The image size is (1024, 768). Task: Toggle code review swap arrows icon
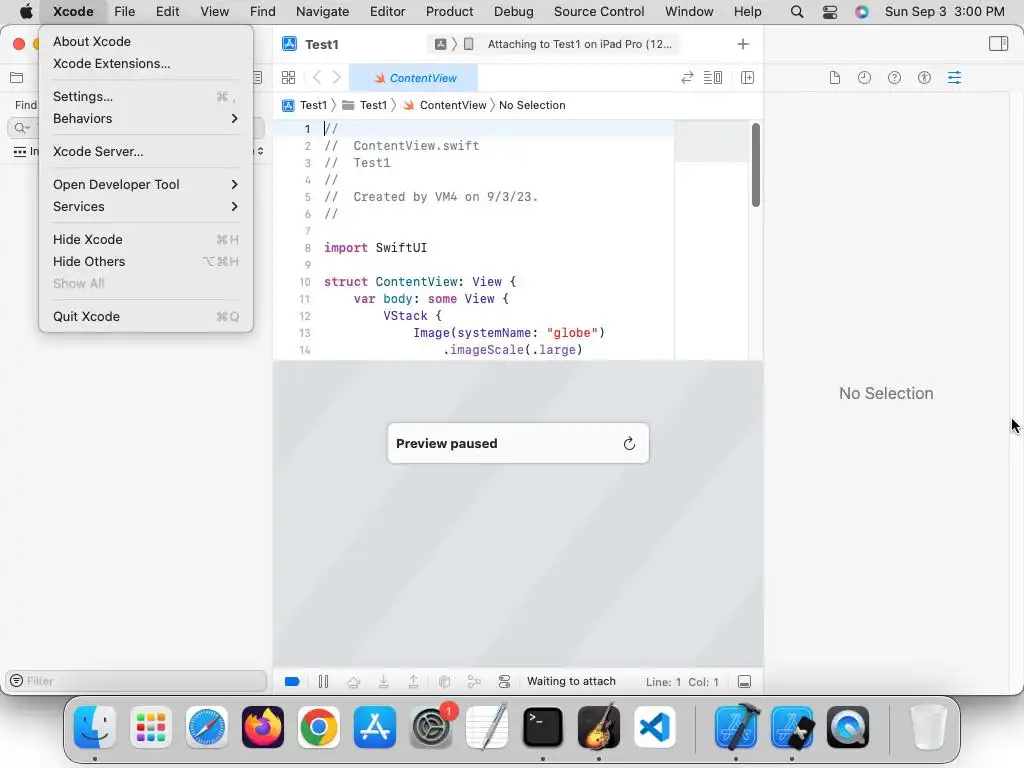(x=687, y=78)
